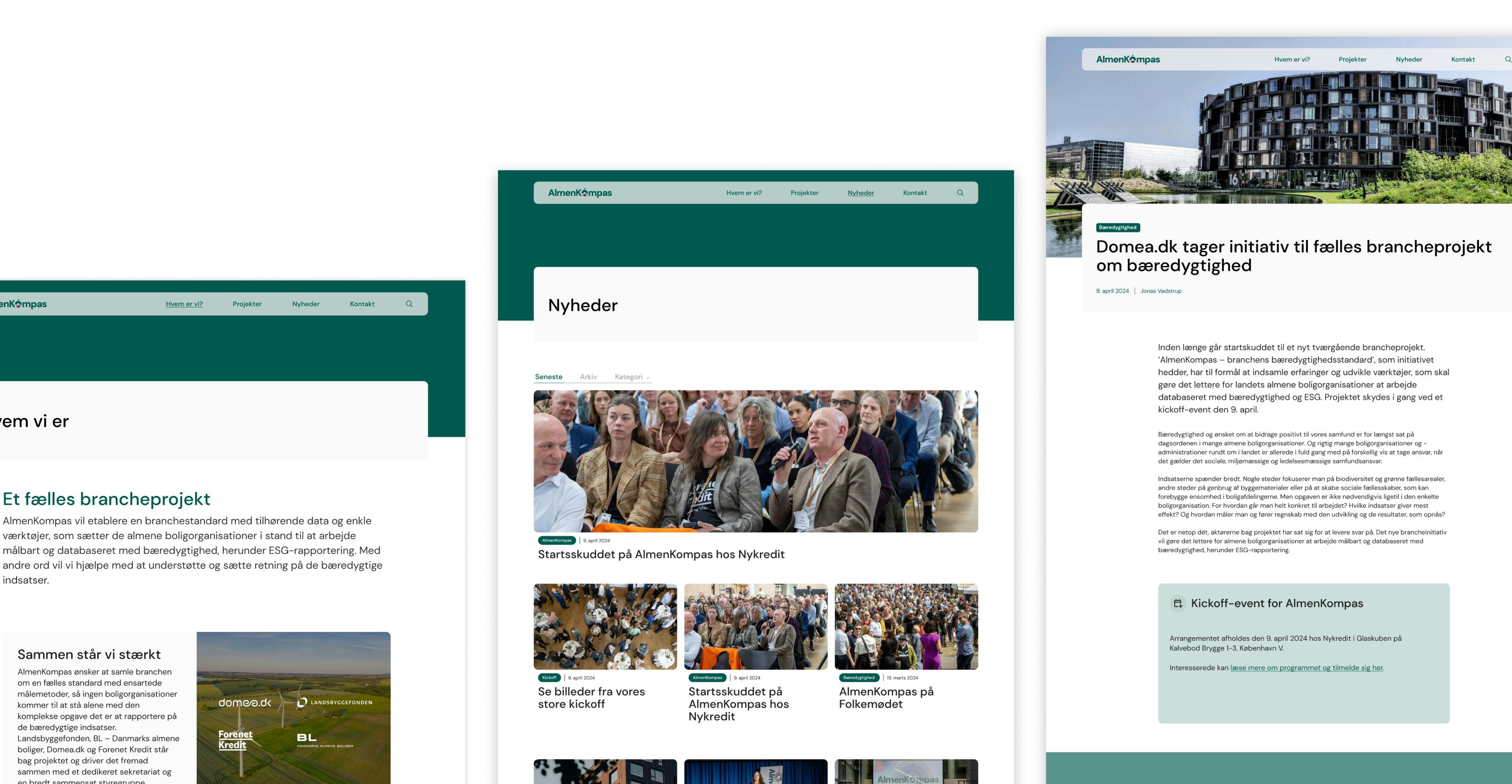Open Projekter in the article page navbar
1512x784 pixels.
[1352, 59]
